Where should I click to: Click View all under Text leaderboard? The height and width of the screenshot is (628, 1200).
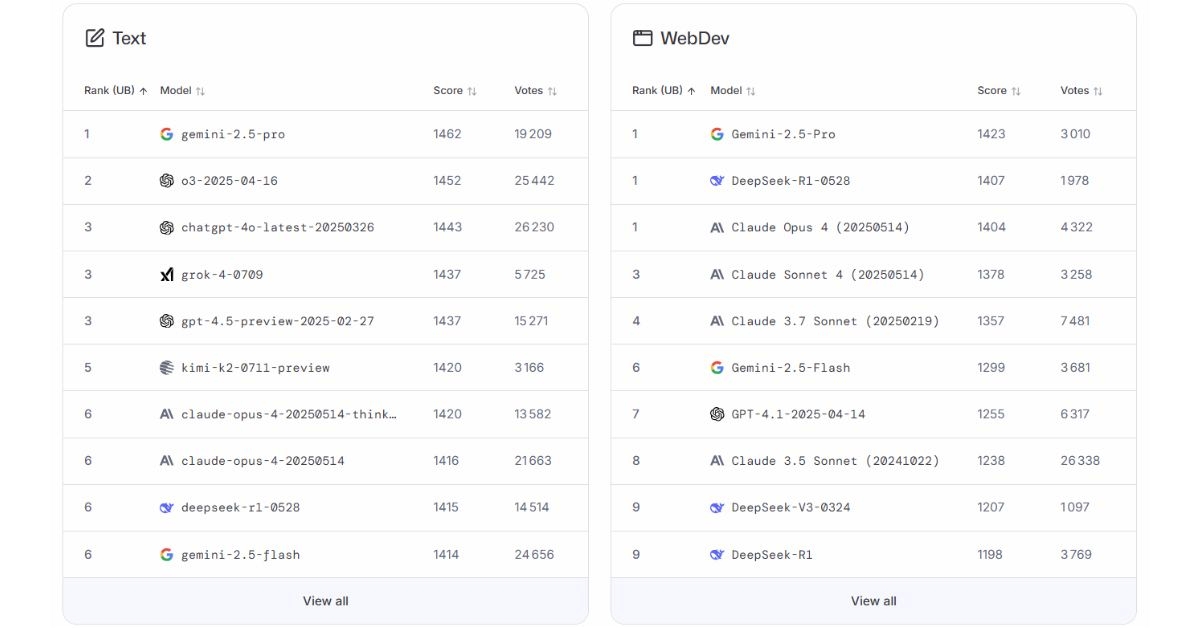(326, 601)
